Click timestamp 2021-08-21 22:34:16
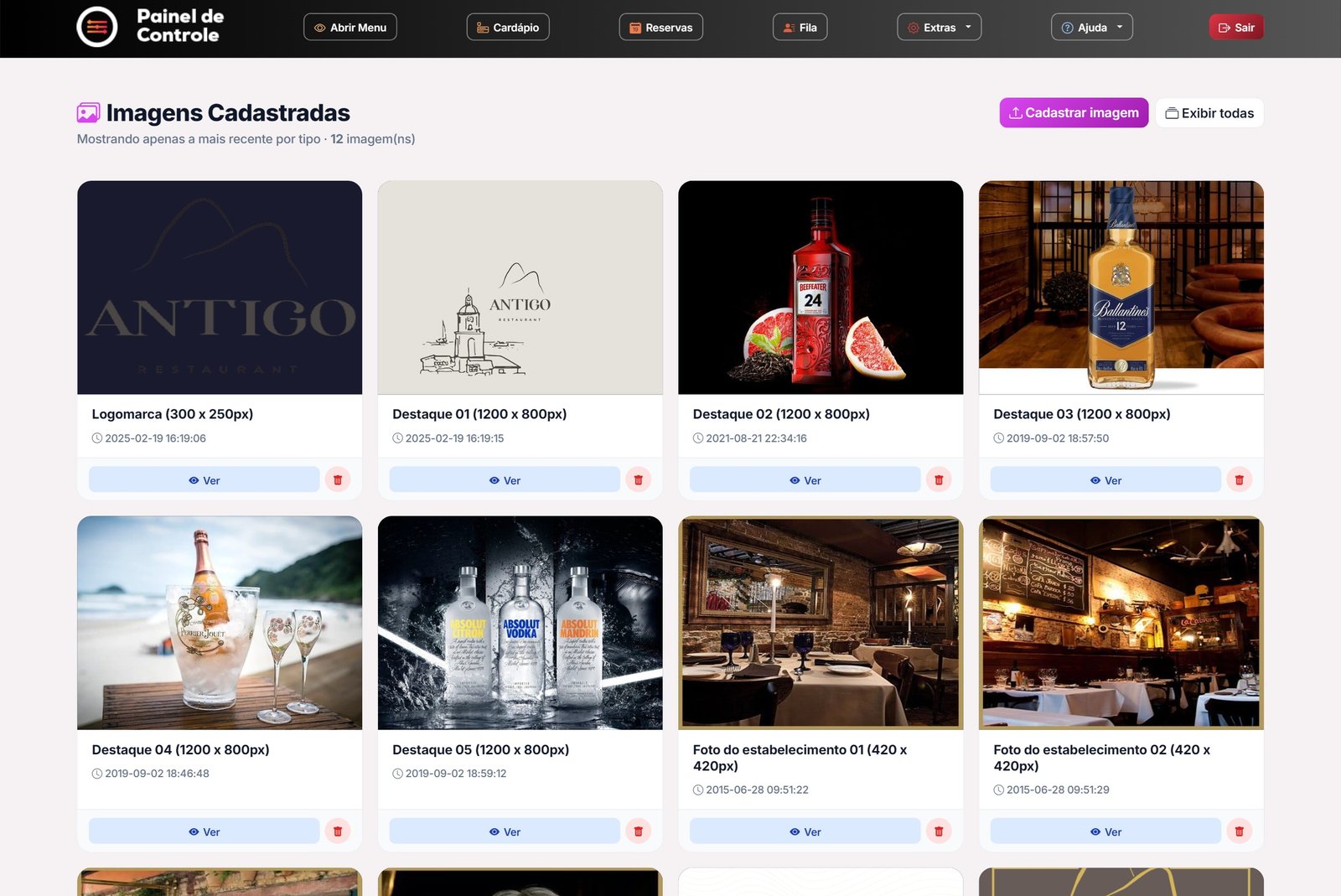This screenshot has height=896, width=1341. pyautogui.click(x=756, y=438)
